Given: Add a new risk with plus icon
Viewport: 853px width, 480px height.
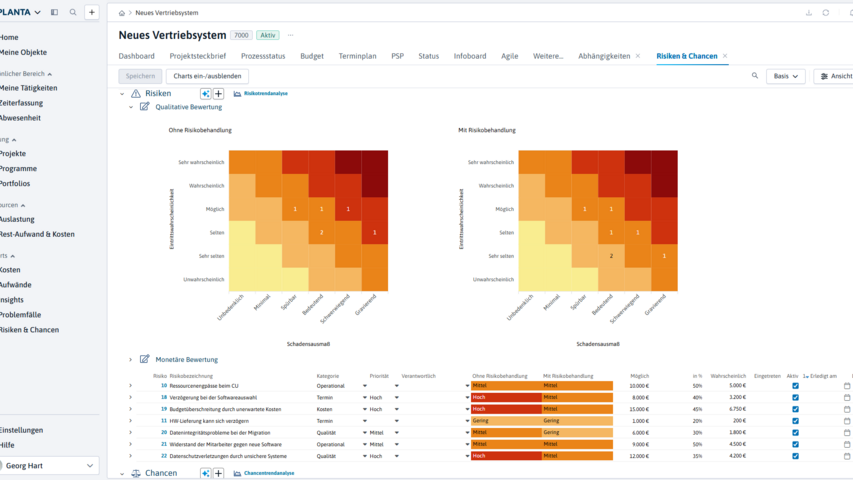Looking at the screenshot, I should click(218, 94).
